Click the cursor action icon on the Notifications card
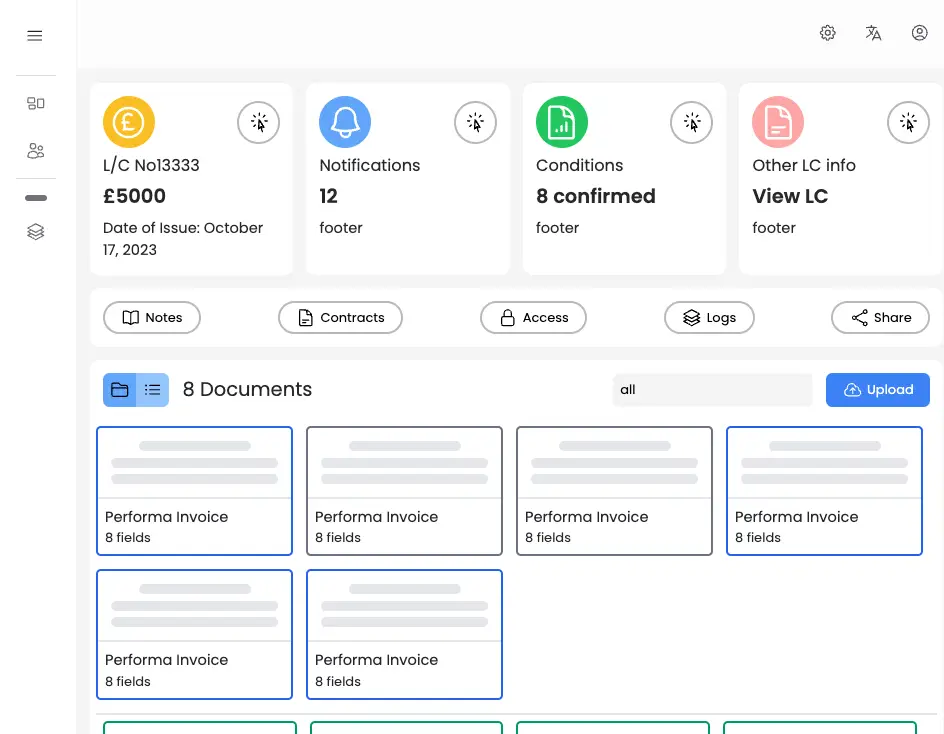Viewport: 944px width, 734px height. 476,122
